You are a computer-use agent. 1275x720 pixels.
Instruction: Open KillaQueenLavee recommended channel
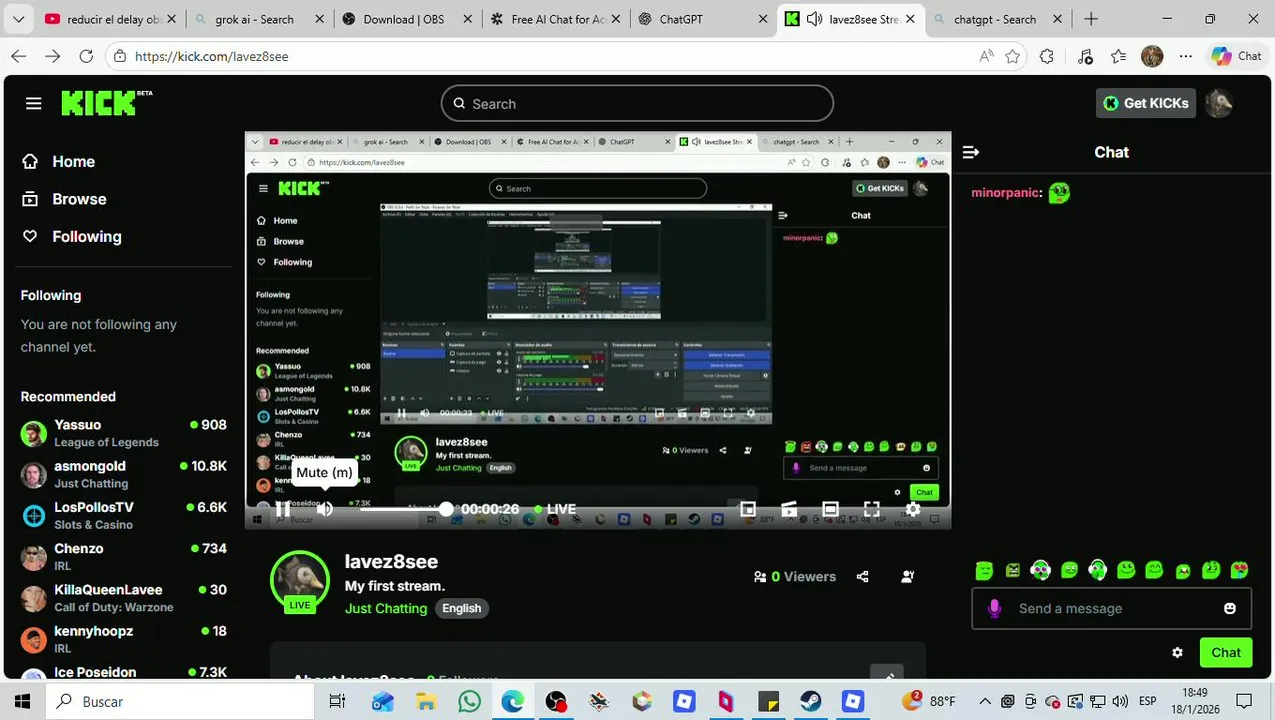(x=124, y=598)
